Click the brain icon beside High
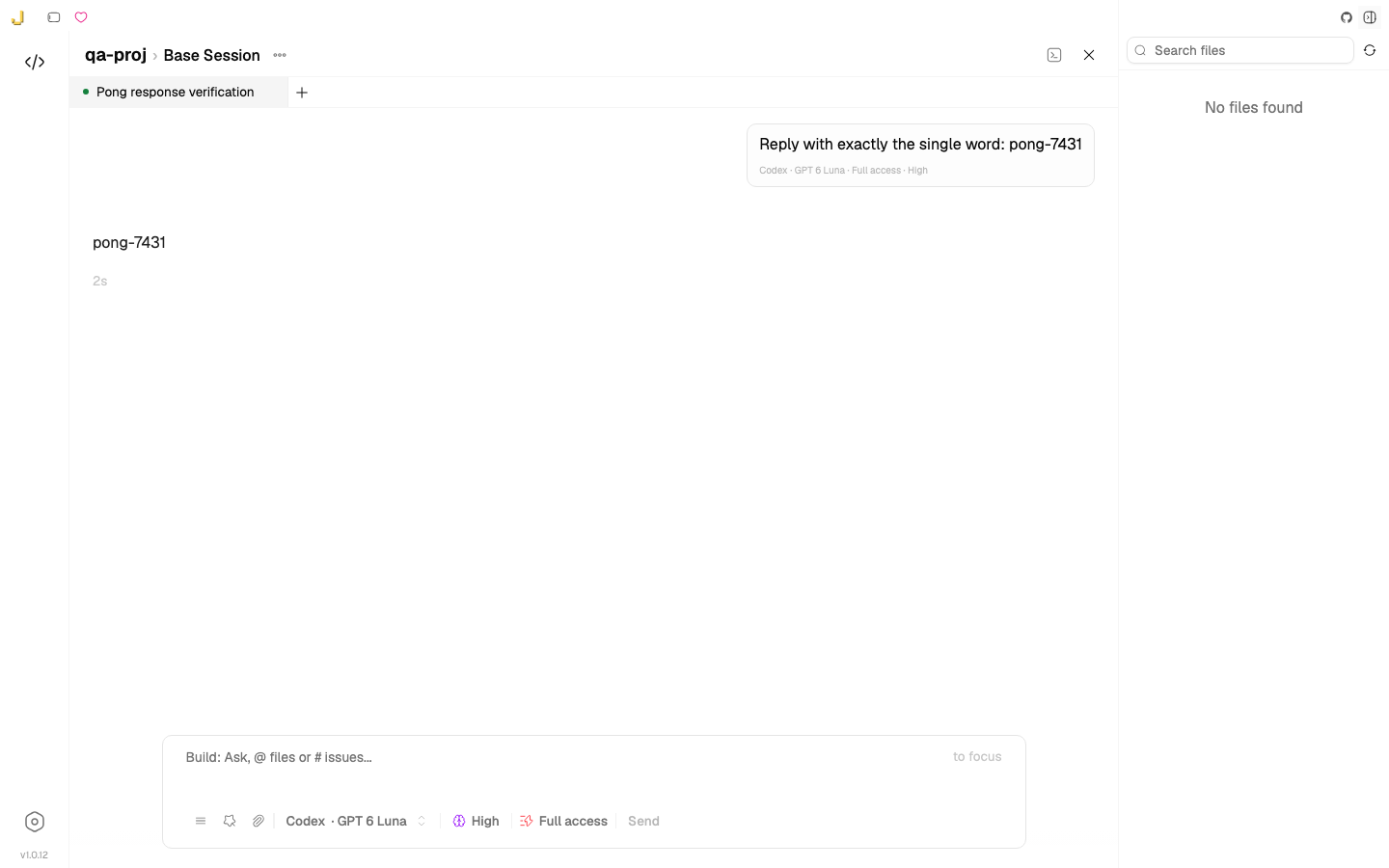 point(459,821)
